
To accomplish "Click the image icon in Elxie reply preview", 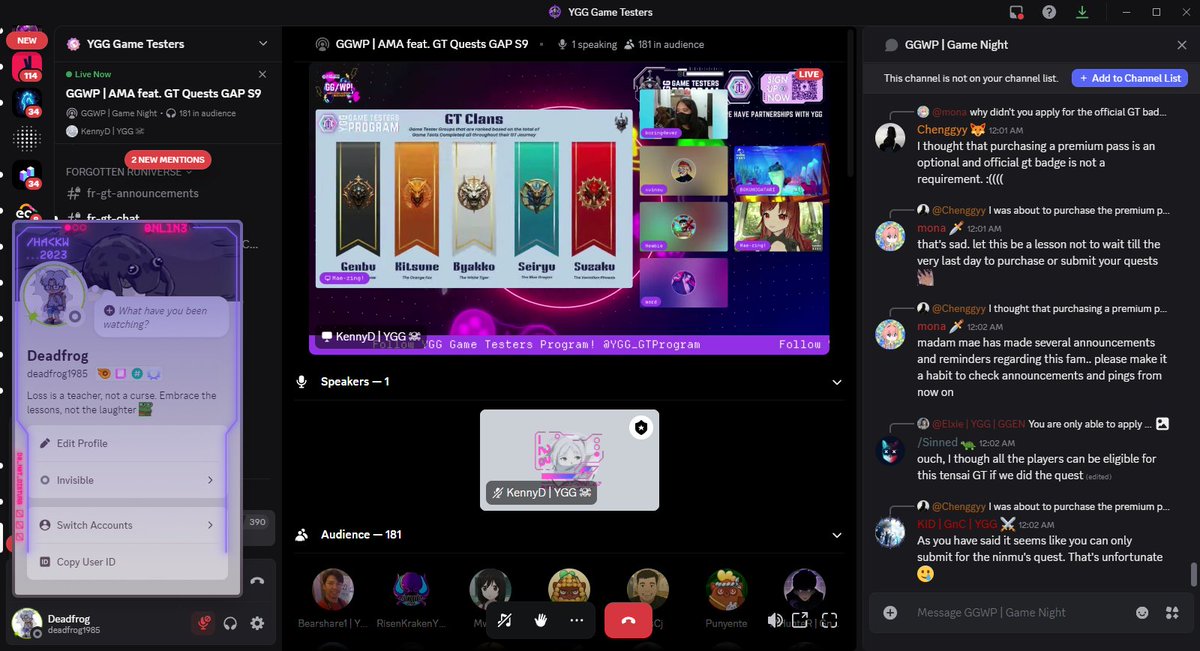I will 1162,424.
